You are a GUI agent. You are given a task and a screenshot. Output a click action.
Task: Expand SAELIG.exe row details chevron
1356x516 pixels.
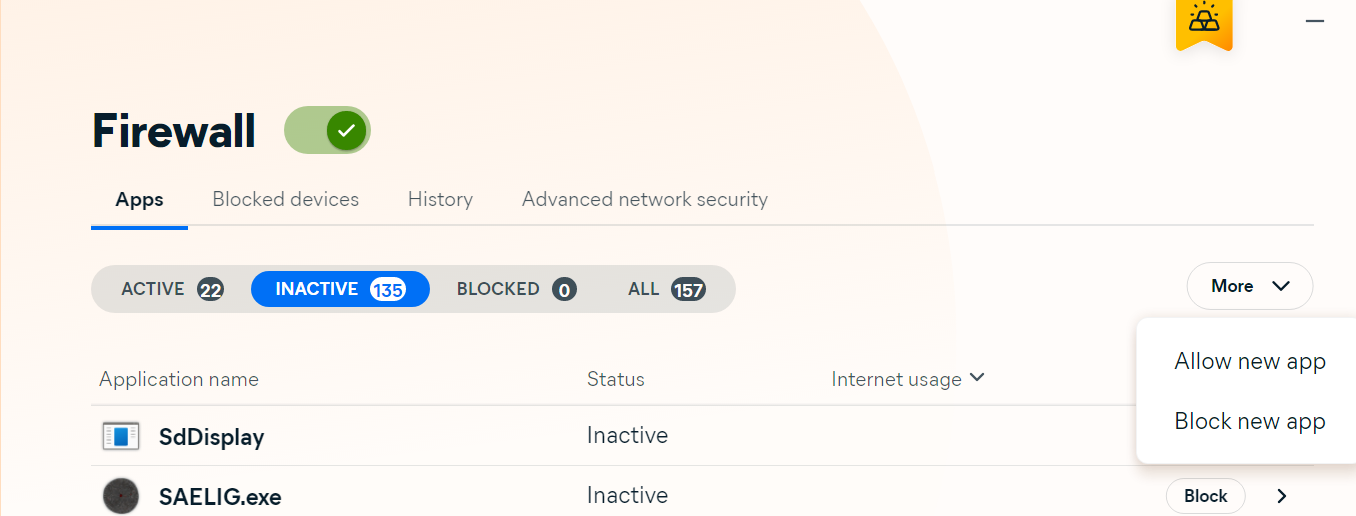coord(1282,496)
